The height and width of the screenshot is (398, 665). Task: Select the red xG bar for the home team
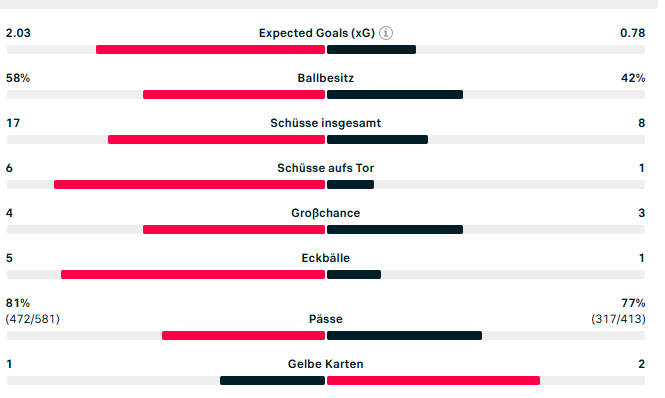(210, 50)
